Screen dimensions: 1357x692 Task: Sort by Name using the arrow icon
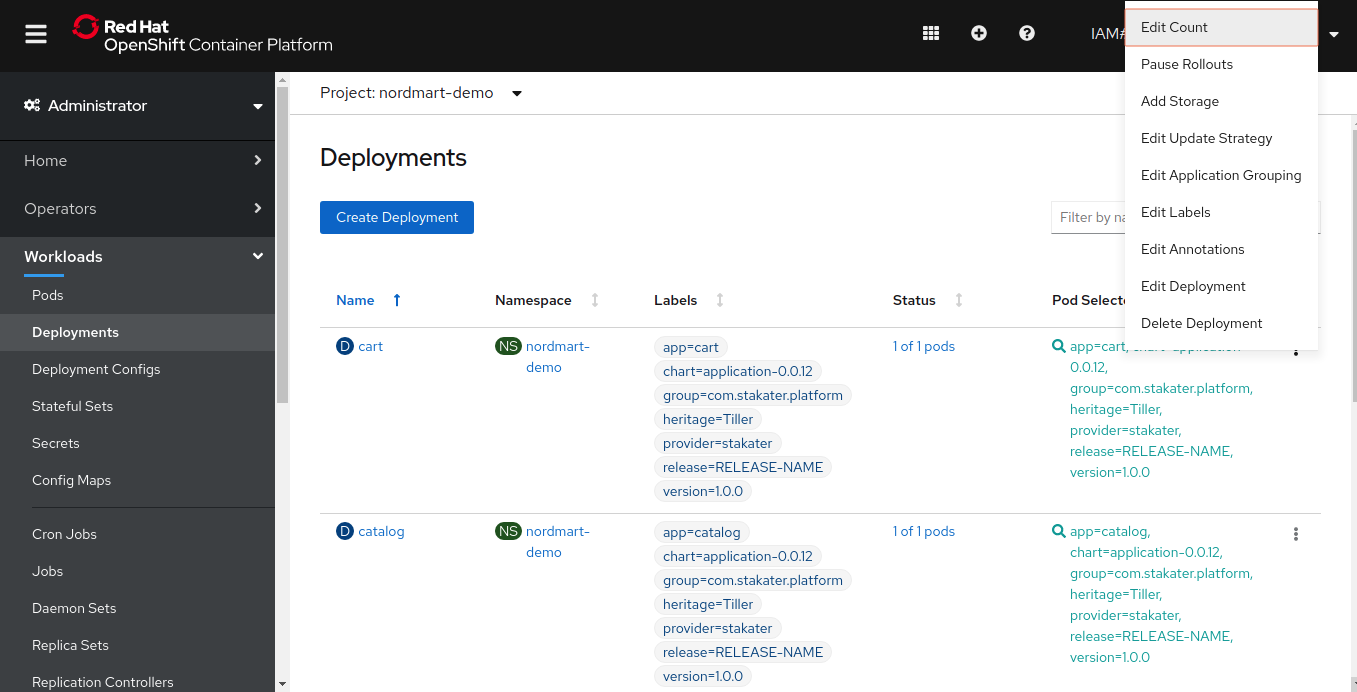(x=397, y=300)
